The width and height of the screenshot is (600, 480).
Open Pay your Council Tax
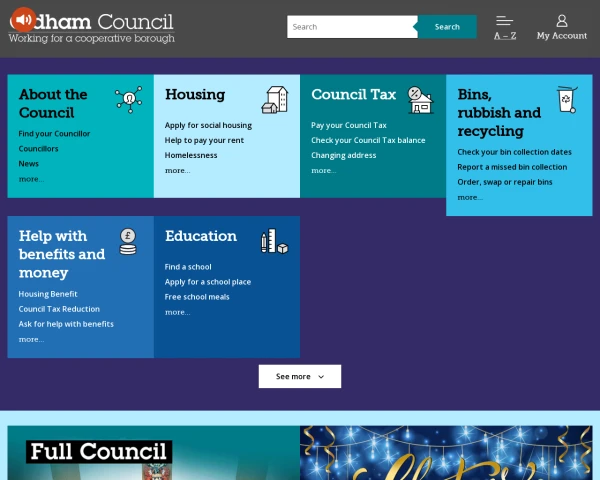(x=349, y=125)
